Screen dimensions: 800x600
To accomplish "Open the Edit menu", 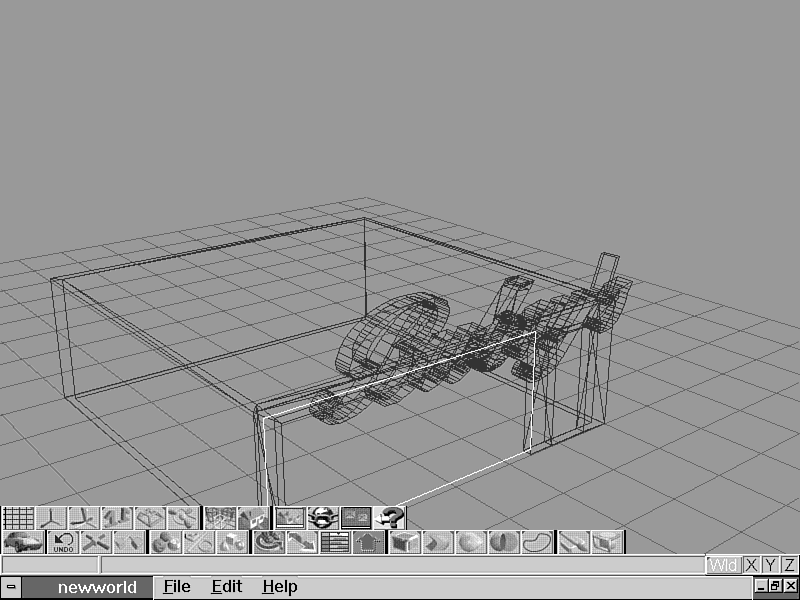I will pyautogui.click(x=226, y=587).
